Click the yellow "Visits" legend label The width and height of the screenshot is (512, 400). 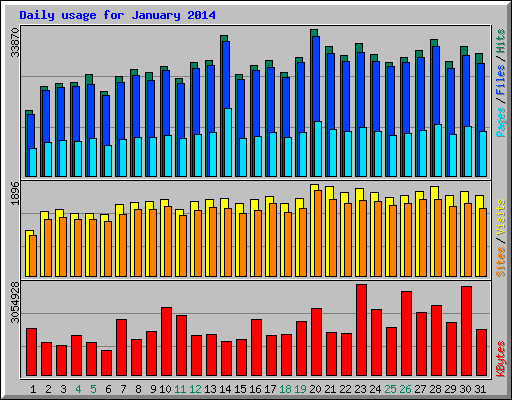pos(501,217)
